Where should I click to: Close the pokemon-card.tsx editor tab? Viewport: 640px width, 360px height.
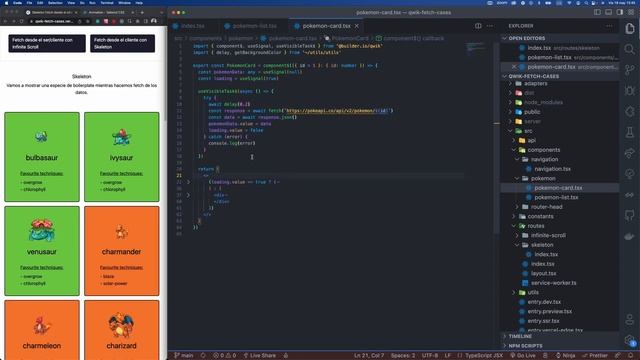[357, 26]
